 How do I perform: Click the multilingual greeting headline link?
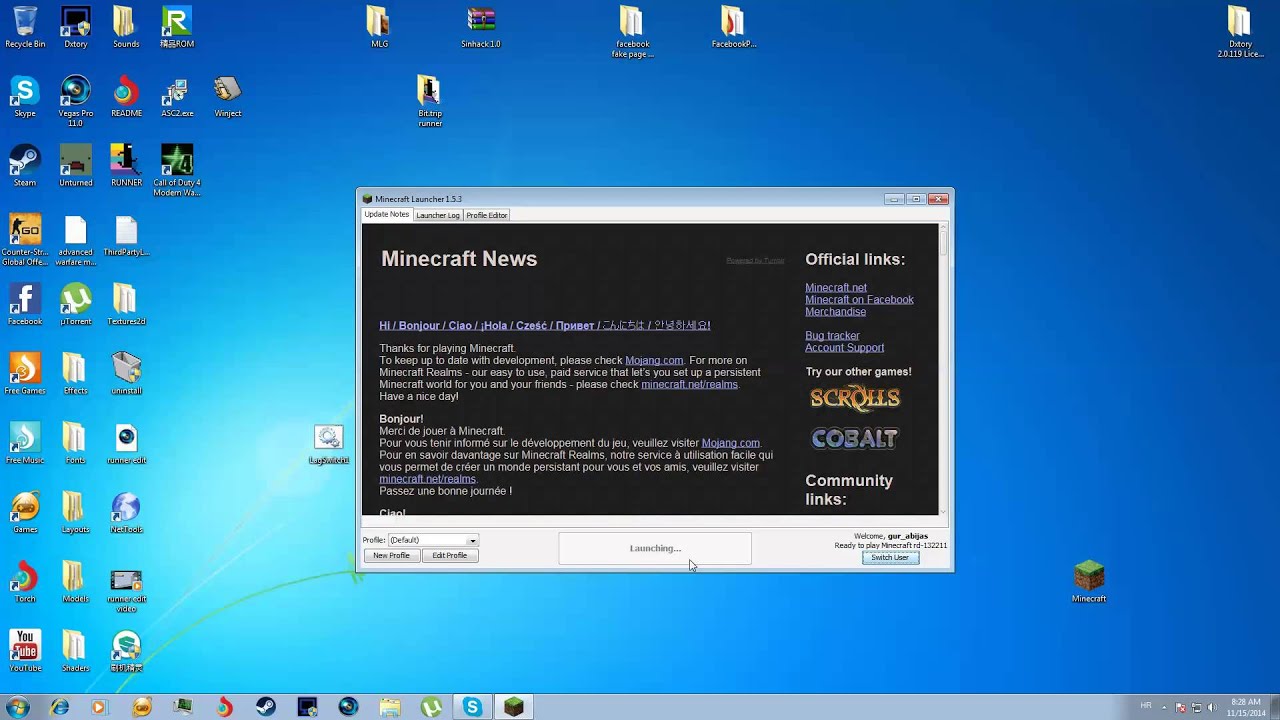[544, 325]
